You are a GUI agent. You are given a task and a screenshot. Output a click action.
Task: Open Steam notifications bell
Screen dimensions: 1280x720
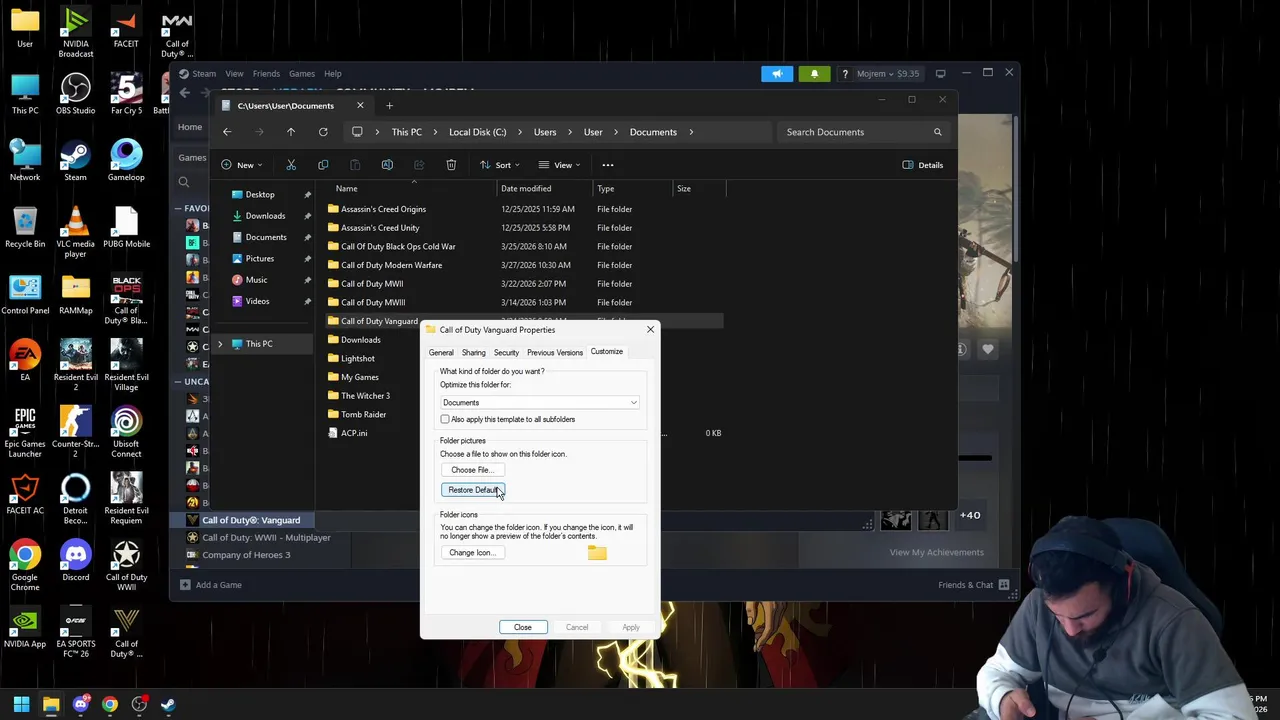point(814,73)
